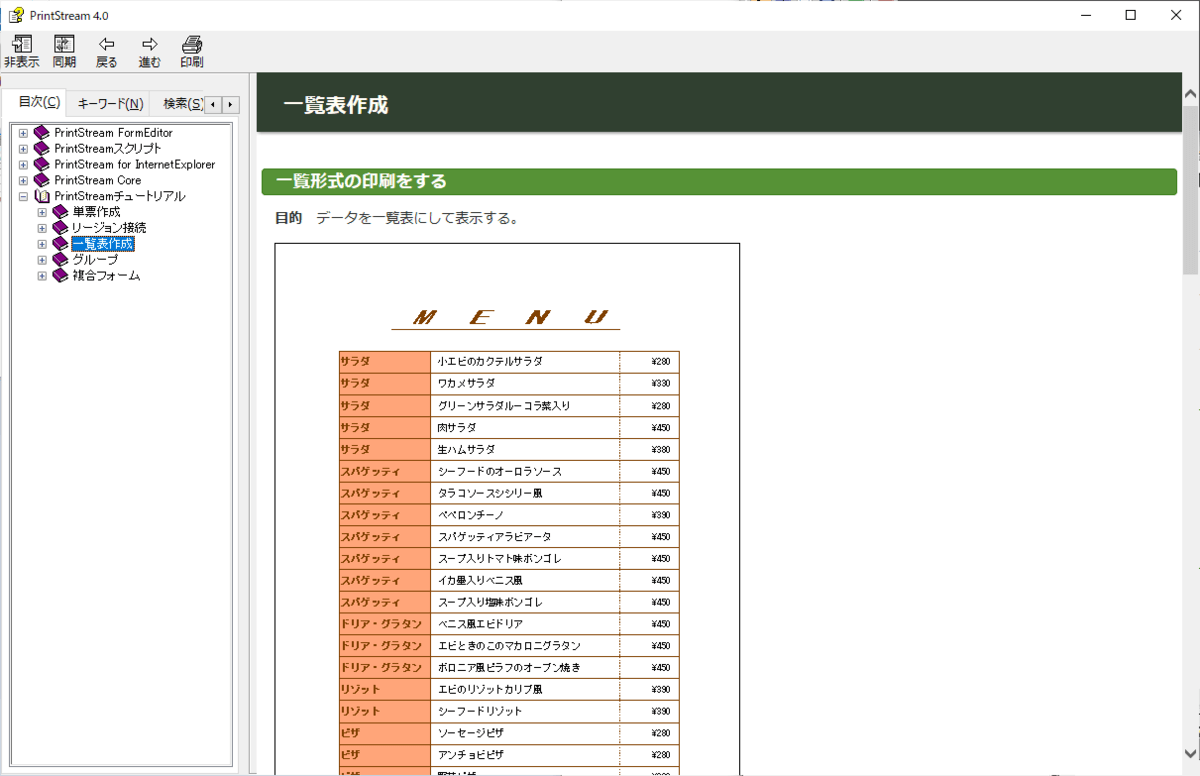Click the 非表示 (Hide) toolbar icon

point(21,44)
